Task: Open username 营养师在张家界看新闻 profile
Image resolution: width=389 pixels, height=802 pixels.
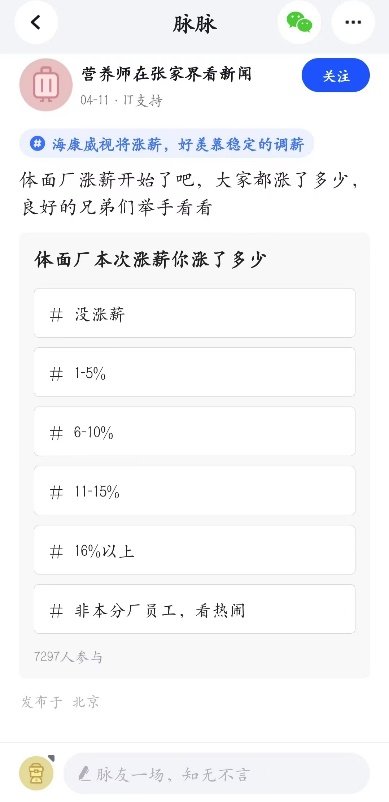Action: pos(166,74)
